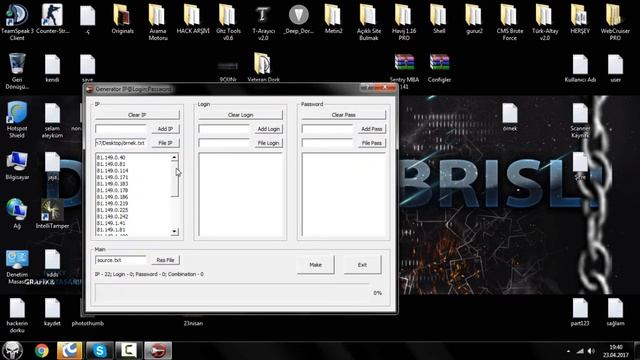Viewport: 640px width, 360px height.
Task: Open Skype from the taskbar
Action: (99, 350)
